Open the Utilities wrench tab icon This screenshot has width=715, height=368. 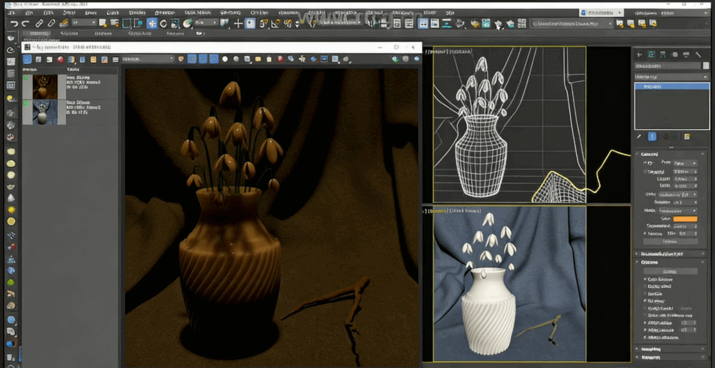pyautogui.click(x=698, y=55)
